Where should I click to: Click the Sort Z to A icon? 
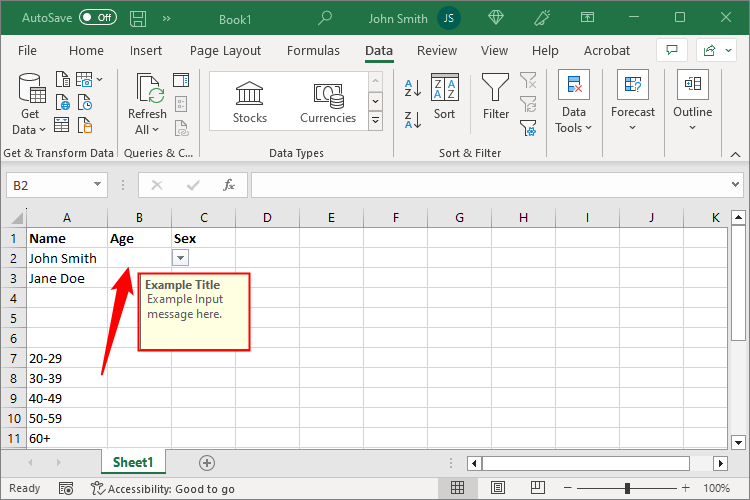coord(412,120)
